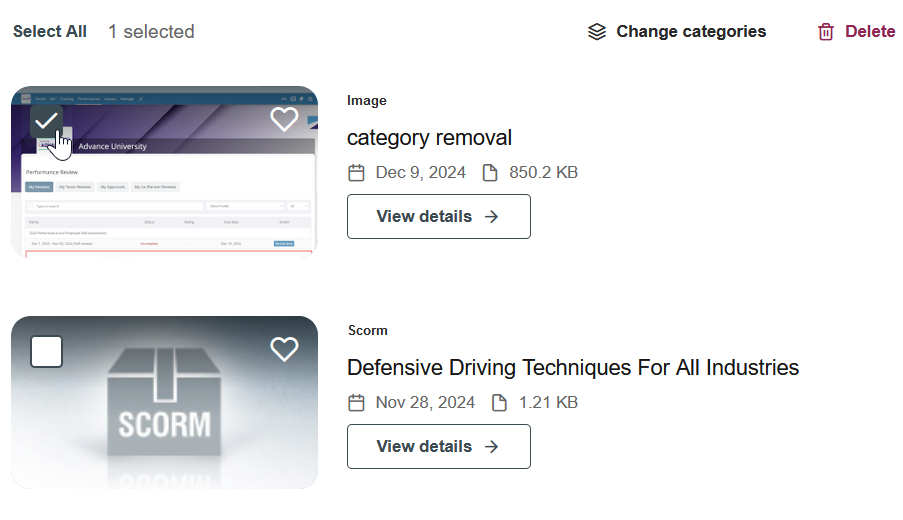Click arrow icon in category removal View details

coord(491,216)
